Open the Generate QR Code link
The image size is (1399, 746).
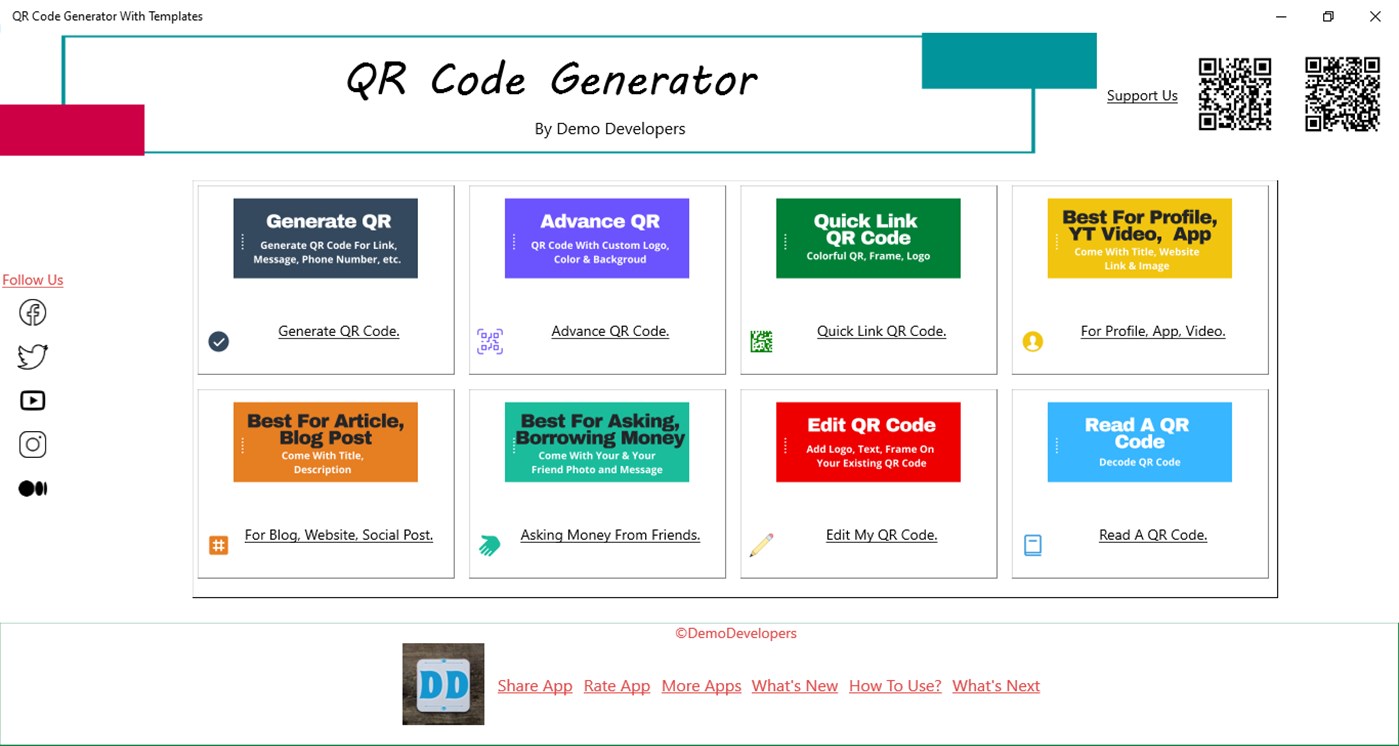(x=339, y=331)
